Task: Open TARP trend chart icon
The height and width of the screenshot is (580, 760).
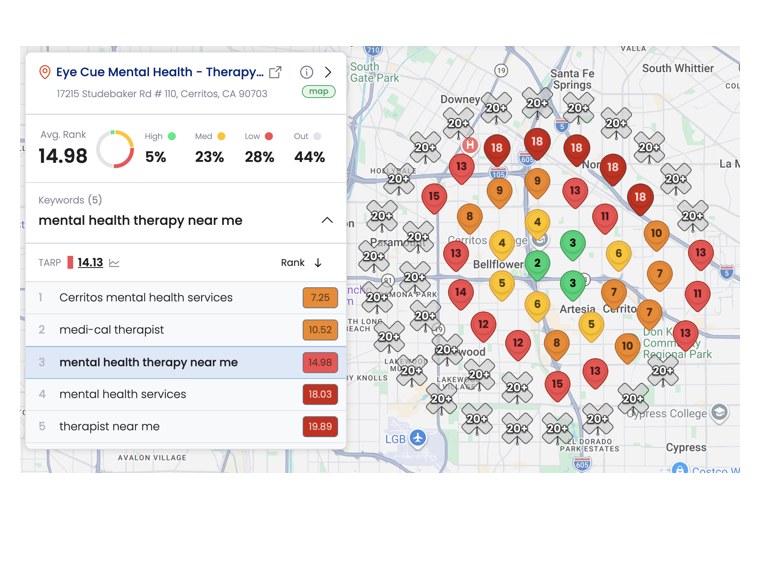Action: 114,263
